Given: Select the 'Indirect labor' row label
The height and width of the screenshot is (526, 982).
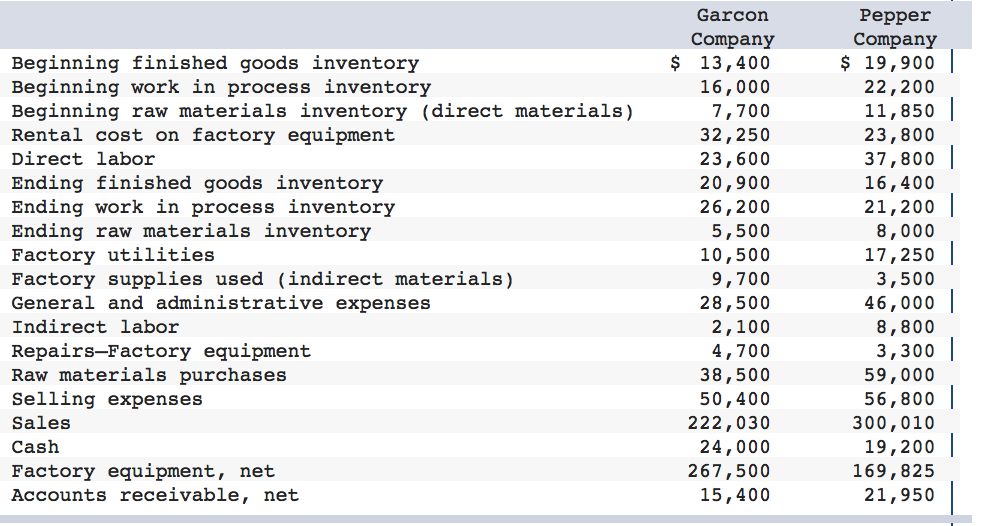Looking at the screenshot, I should [x=95, y=327].
